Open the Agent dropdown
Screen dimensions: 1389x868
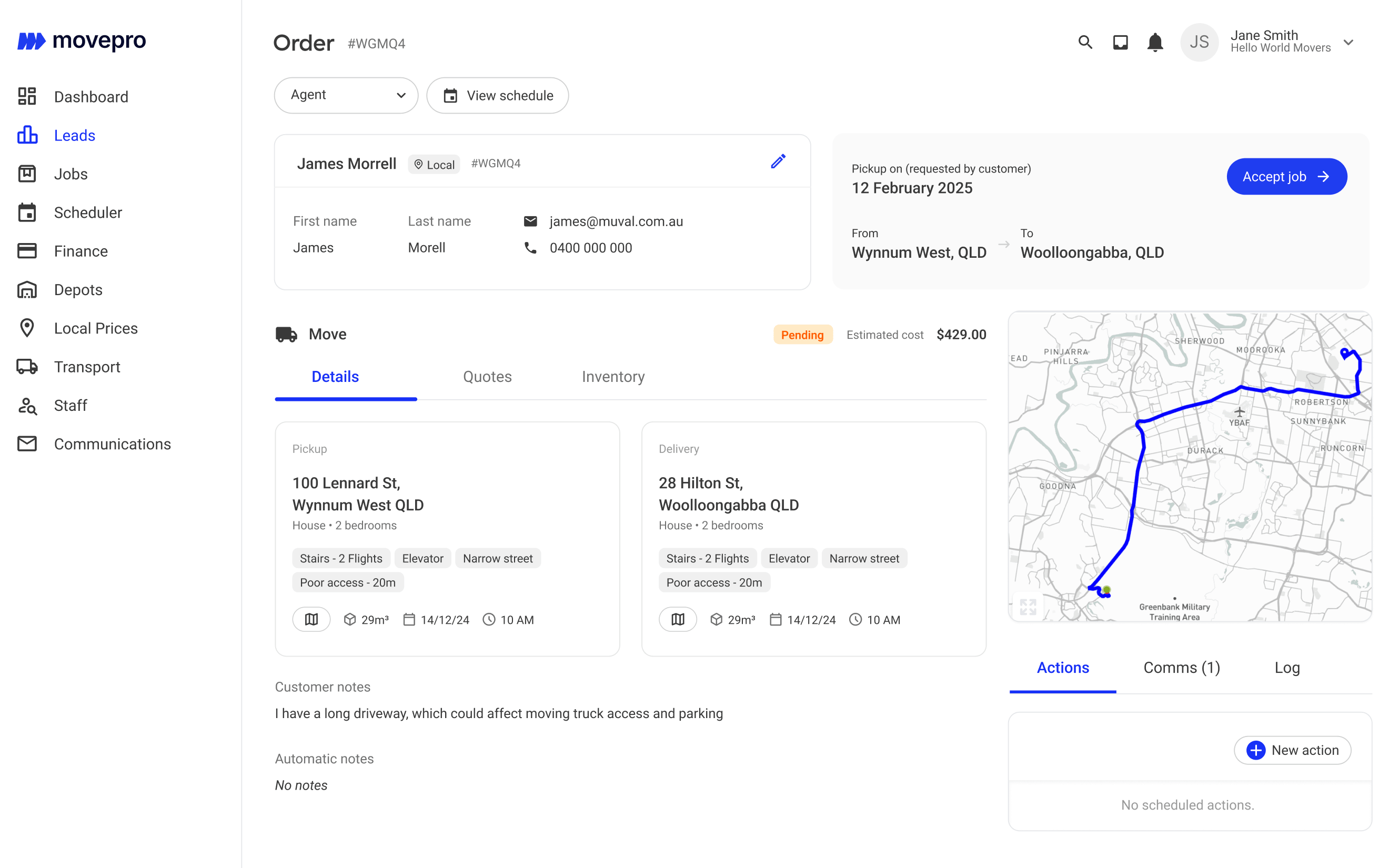pos(346,95)
